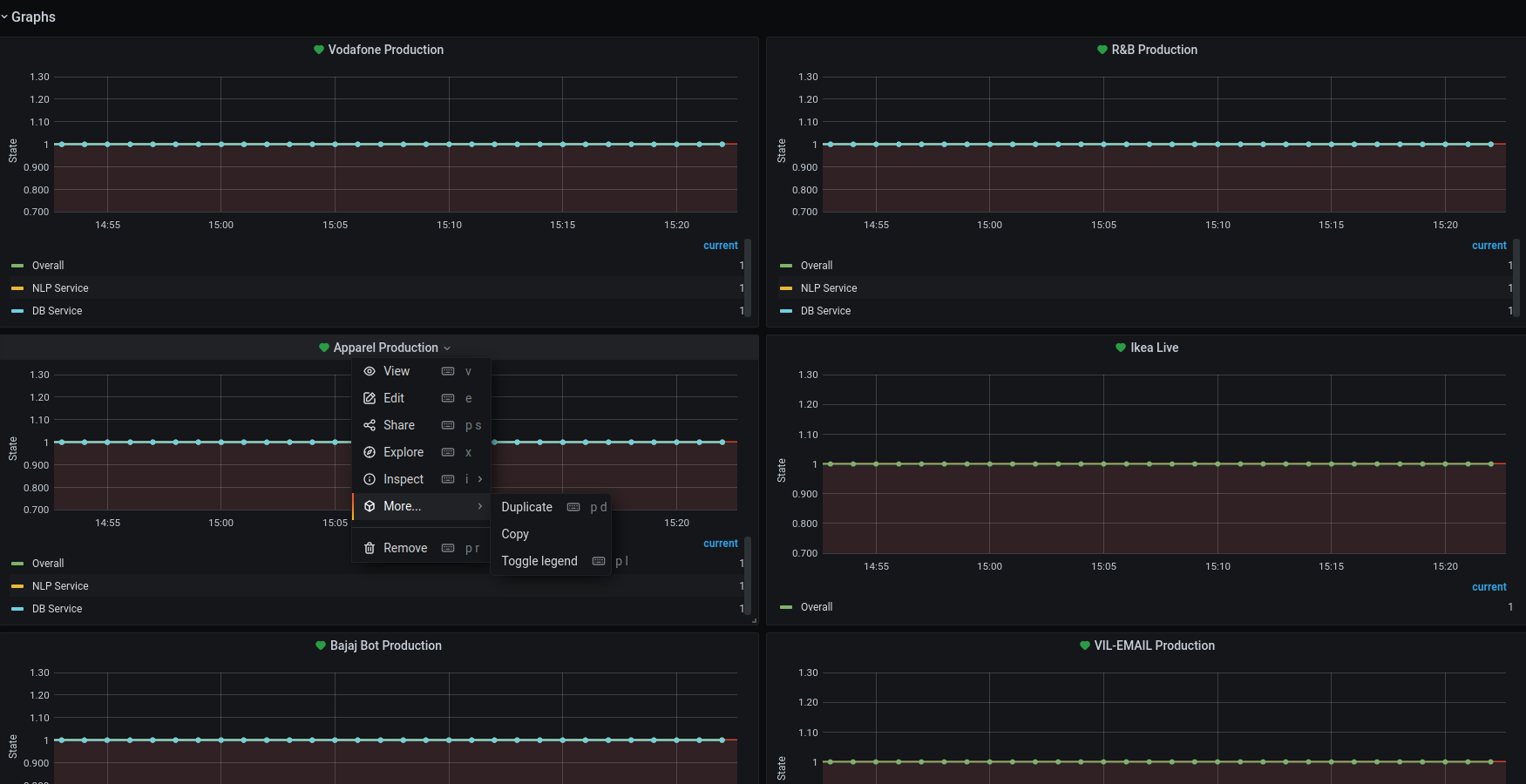Click the eye icon beside View
1526x784 pixels.
[370, 371]
